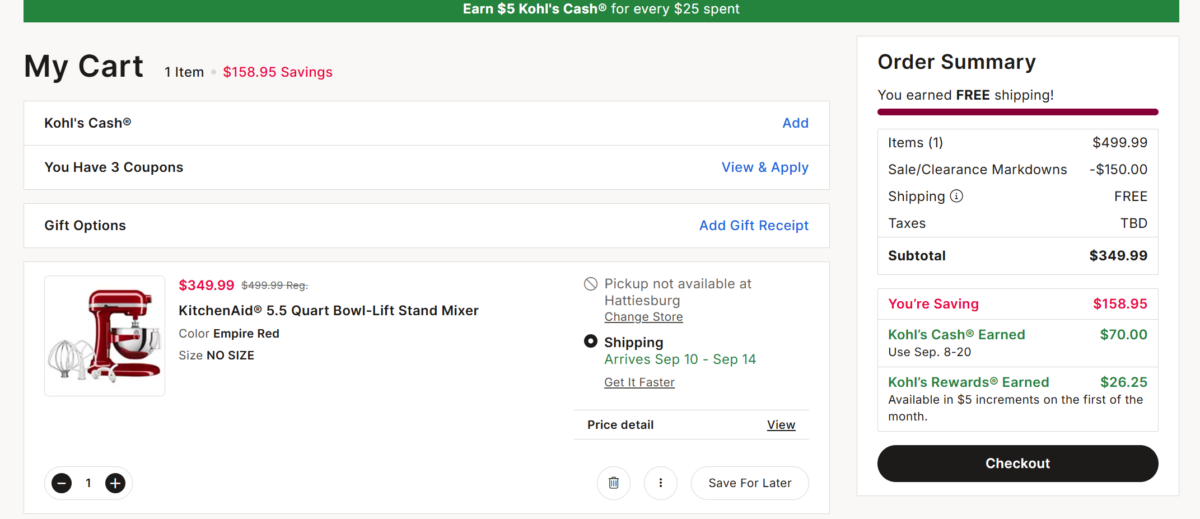Screen dimensions: 1200x519
Task: Click the Shipping info circle icon
Action: point(957,196)
